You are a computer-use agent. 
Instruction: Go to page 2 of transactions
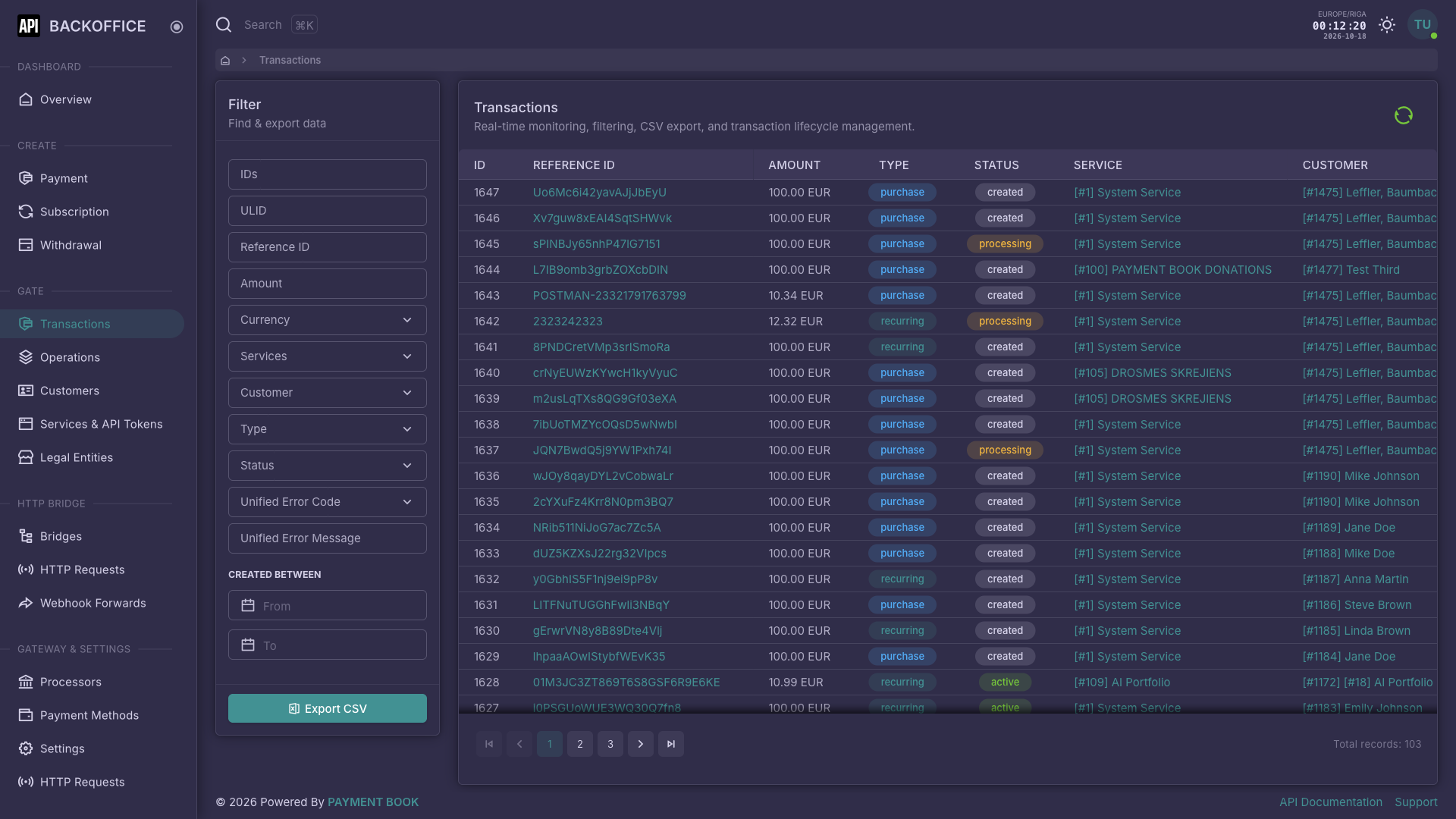[x=580, y=744]
